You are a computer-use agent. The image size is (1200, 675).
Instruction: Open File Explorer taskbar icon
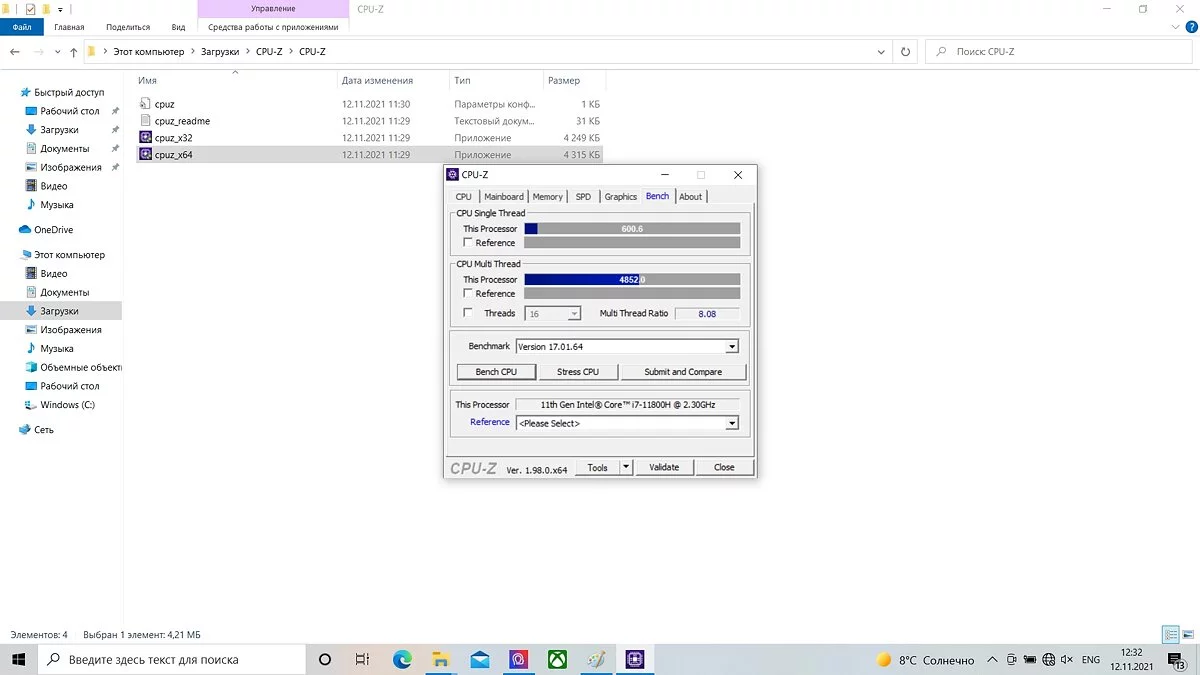441,660
